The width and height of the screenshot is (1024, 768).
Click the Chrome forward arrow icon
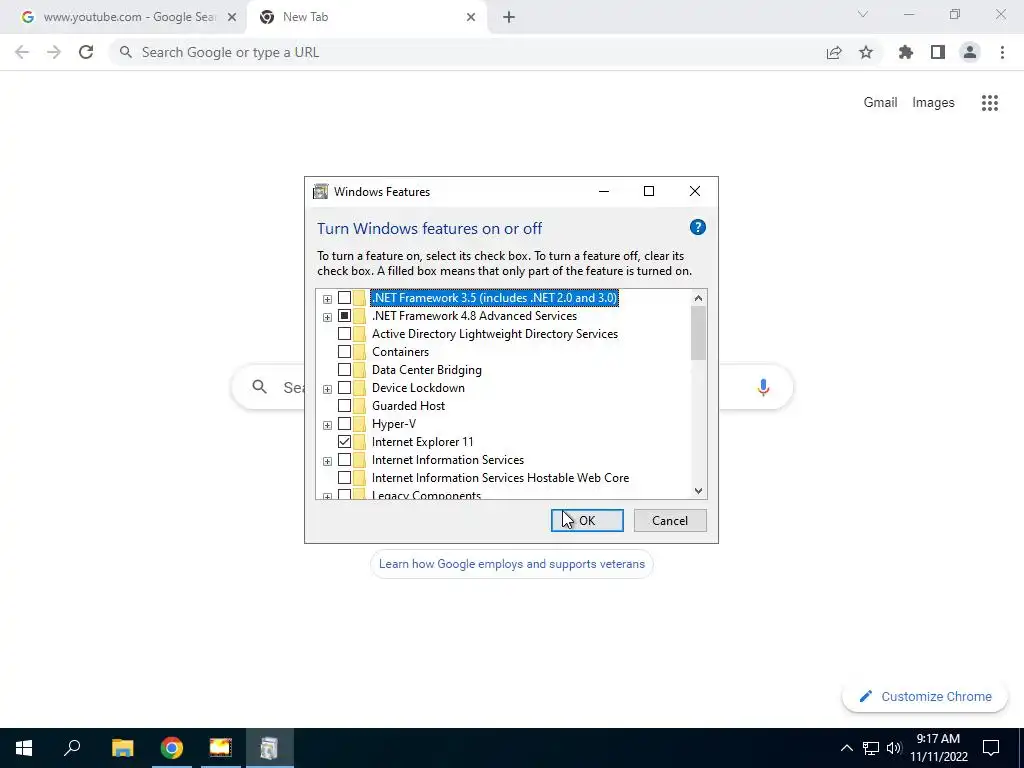click(x=54, y=52)
